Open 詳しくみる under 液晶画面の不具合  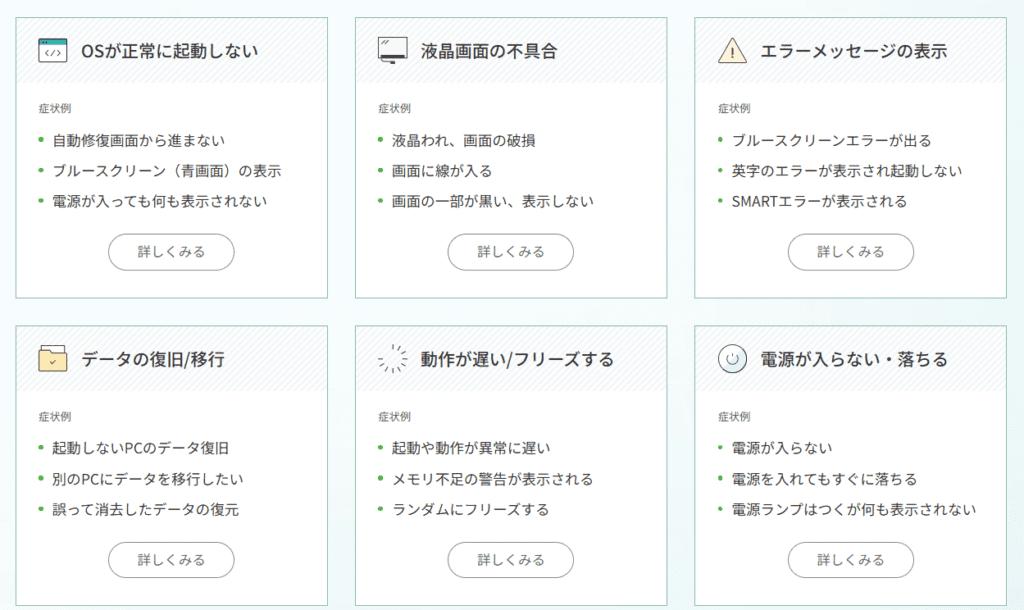click(x=511, y=252)
